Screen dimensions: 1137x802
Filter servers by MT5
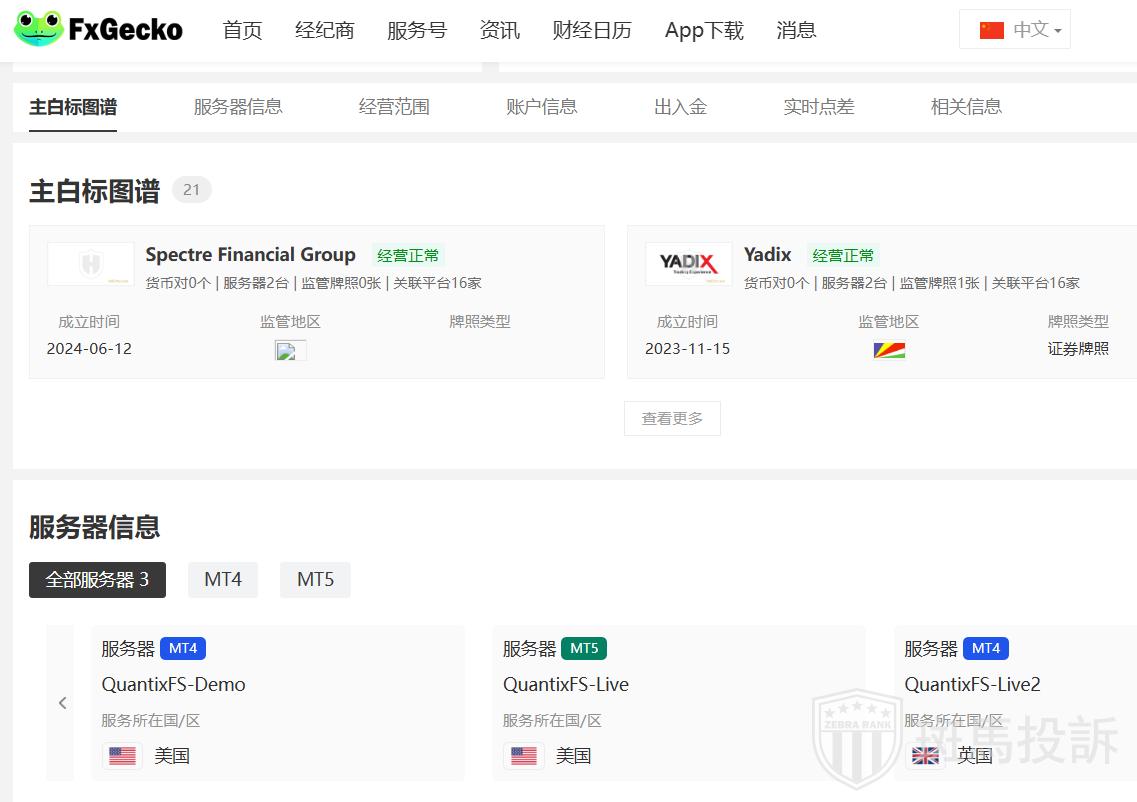pyautogui.click(x=315, y=580)
